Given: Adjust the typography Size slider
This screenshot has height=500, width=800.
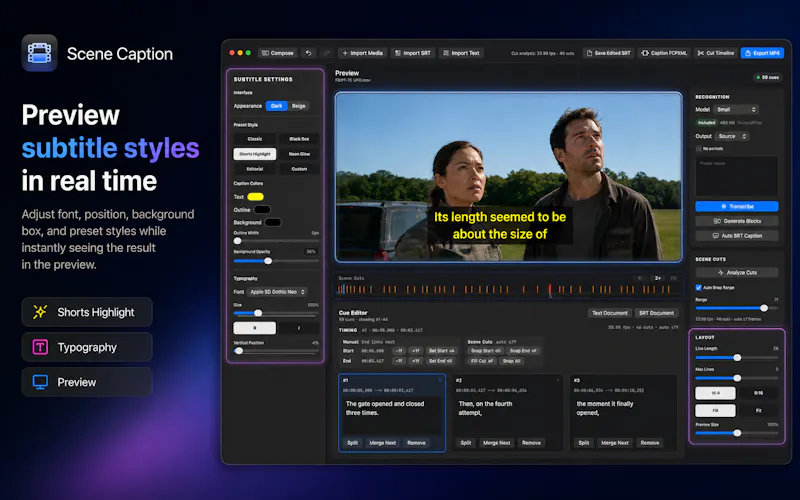Looking at the screenshot, I should pyautogui.click(x=276, y=313).
